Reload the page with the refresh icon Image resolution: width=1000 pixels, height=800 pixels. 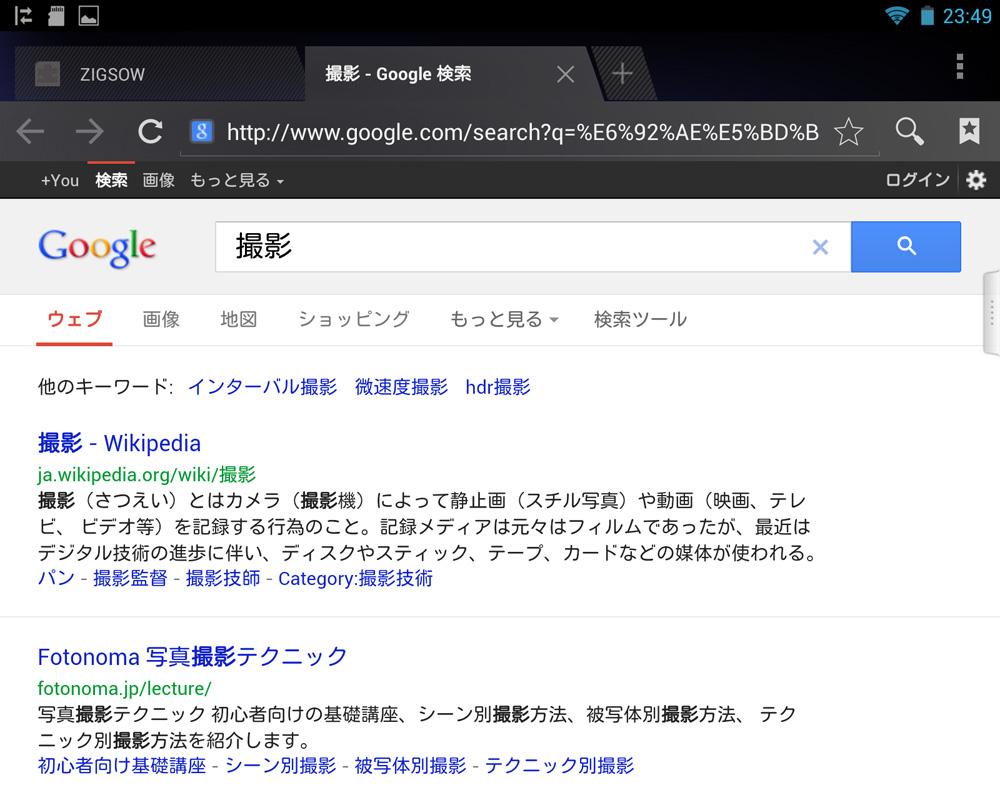[x=151, y=132]
